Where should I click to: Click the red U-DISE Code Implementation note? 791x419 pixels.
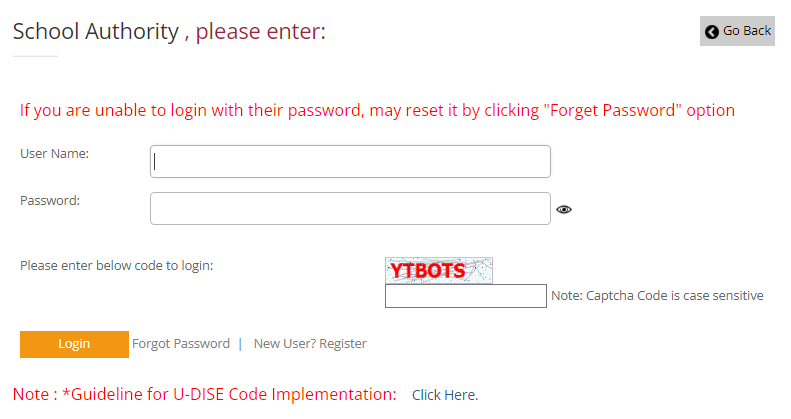(204, 394)
